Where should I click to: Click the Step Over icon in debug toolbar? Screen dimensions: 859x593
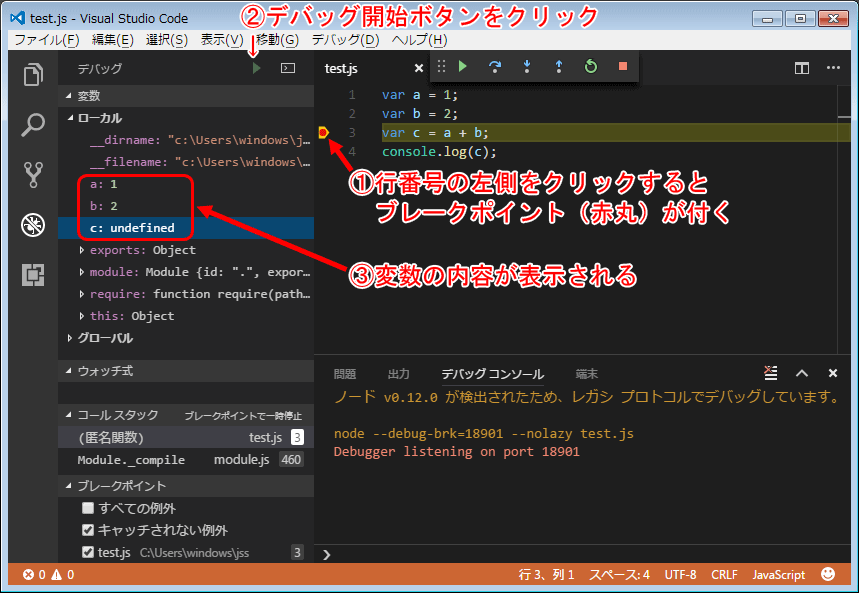[494, 64]
